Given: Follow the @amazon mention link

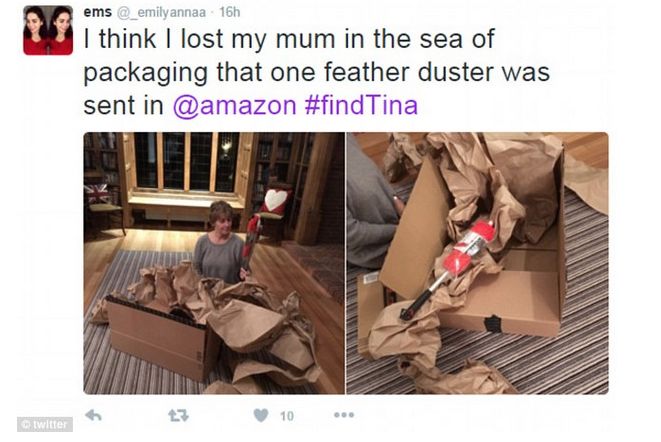Looking at the screenshot, I should (235, 105).
